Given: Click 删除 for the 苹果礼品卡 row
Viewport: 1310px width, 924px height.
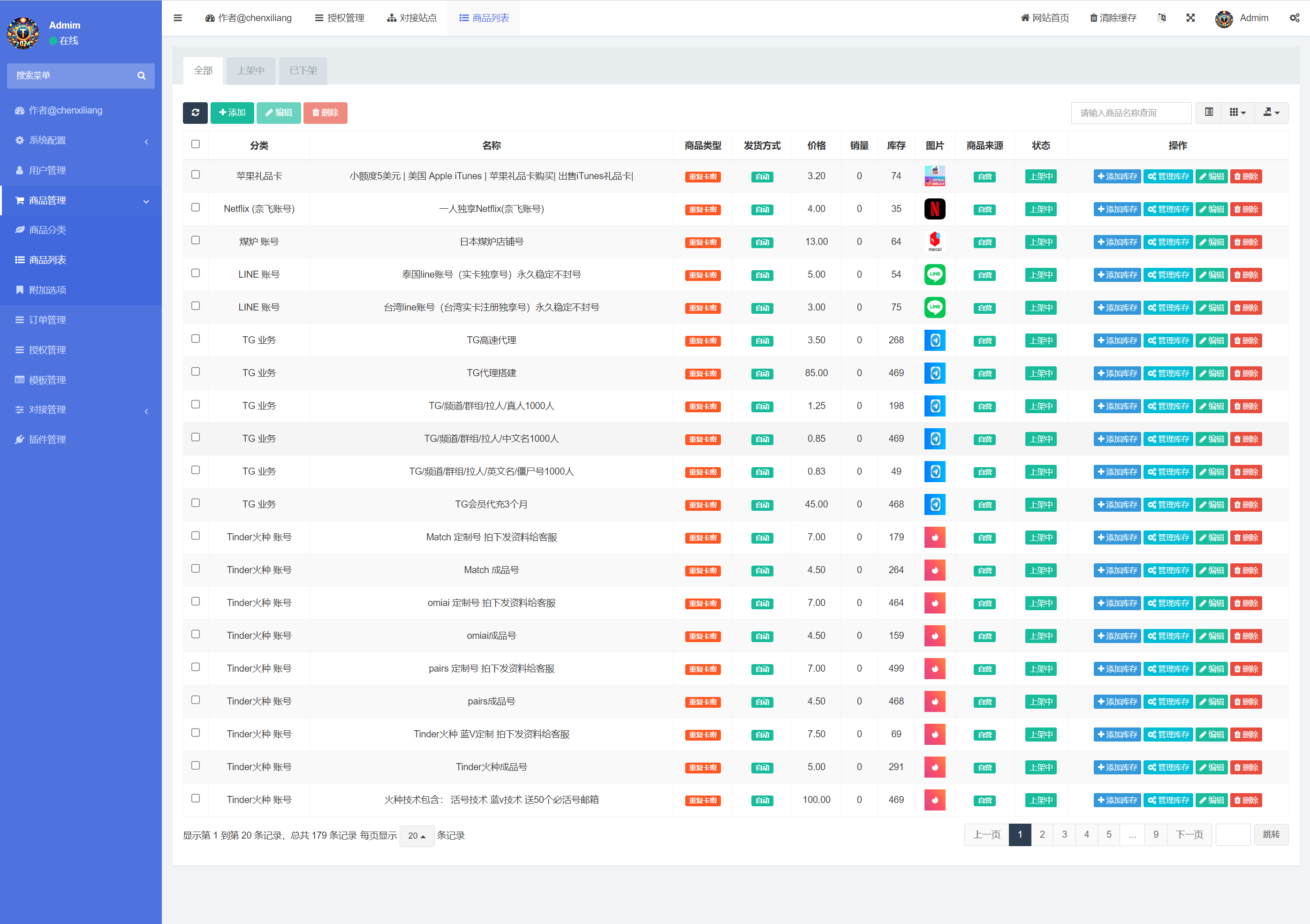Looking at the screenshot, I should click(1246, 176).
